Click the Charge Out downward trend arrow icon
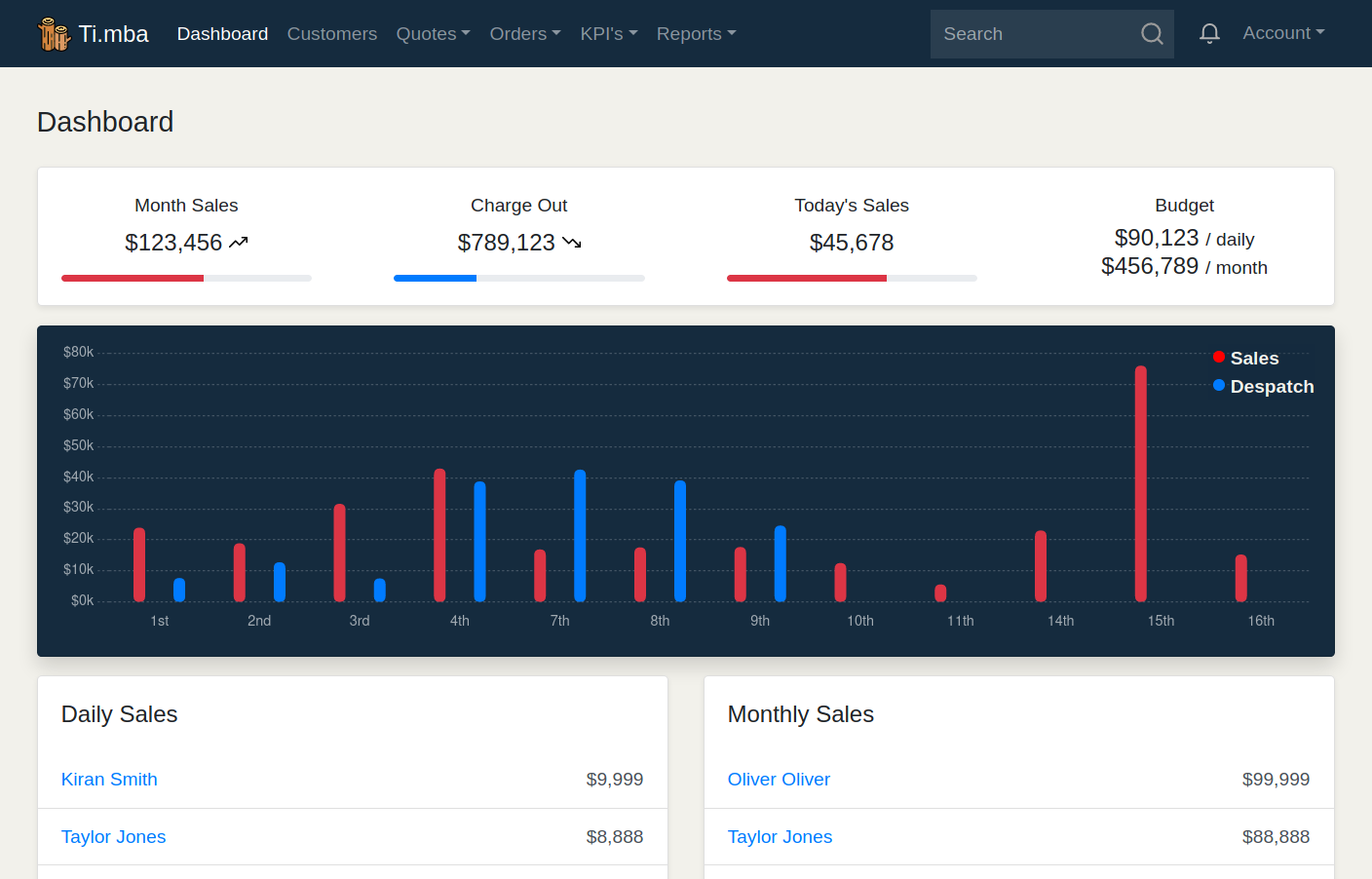 [x=572, y=243]
